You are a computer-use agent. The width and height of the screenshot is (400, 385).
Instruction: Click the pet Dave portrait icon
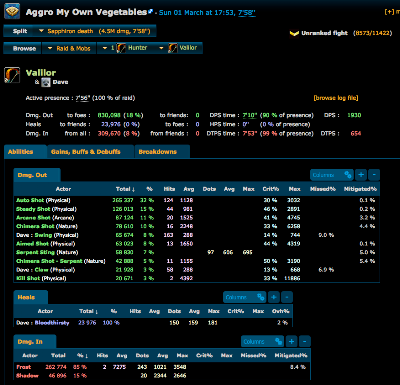point(46,82)
